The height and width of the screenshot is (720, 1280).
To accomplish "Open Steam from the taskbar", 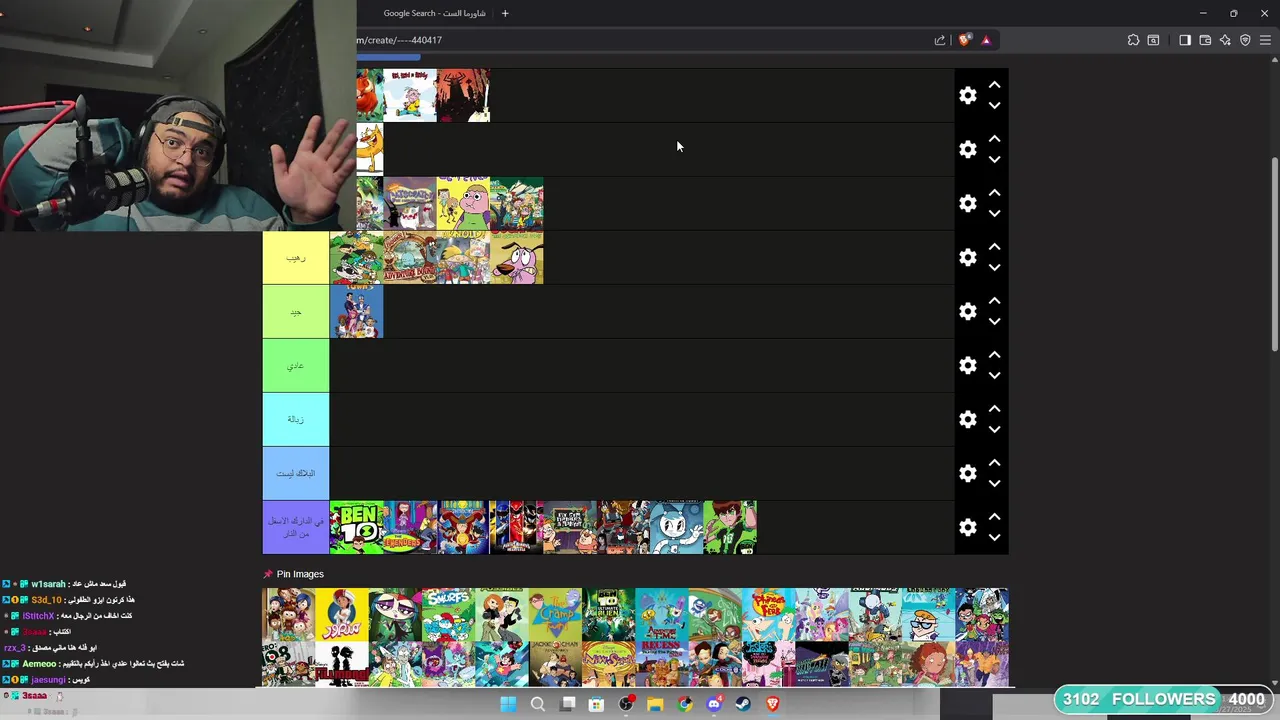I will click(x=743, y=704).
